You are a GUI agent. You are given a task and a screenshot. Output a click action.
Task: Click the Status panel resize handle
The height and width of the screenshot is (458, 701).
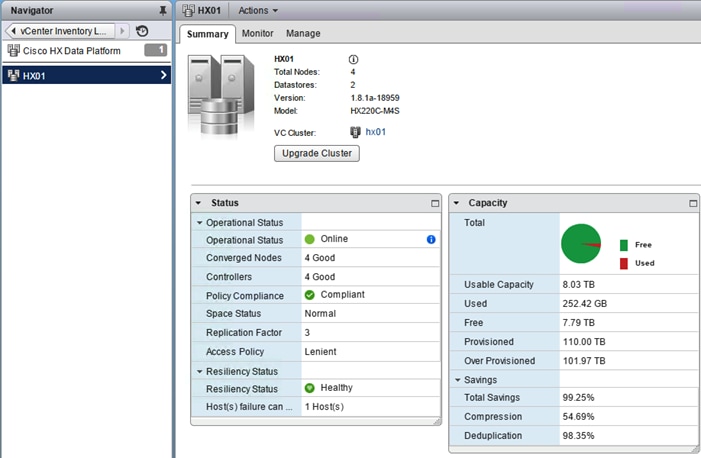point(437,421)
